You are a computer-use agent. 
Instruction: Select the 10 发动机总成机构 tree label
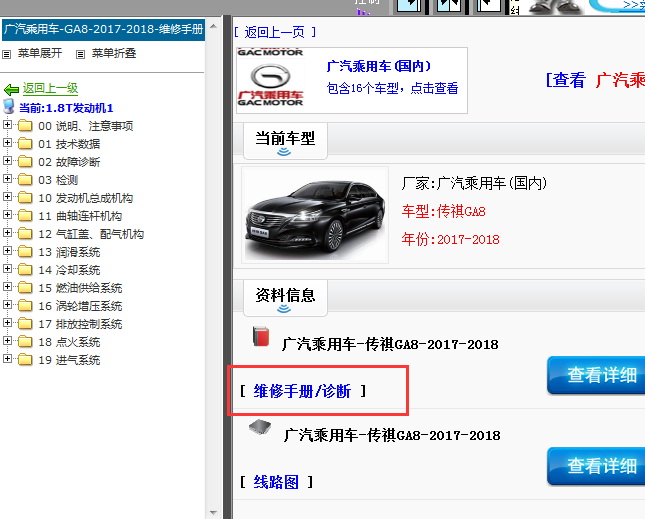click(86, 198)
